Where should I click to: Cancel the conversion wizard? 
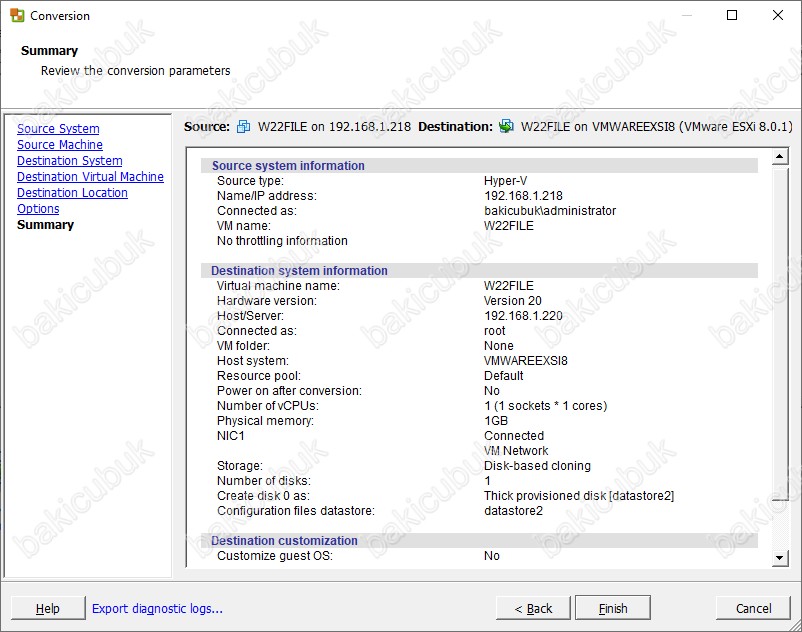point(753,608)
